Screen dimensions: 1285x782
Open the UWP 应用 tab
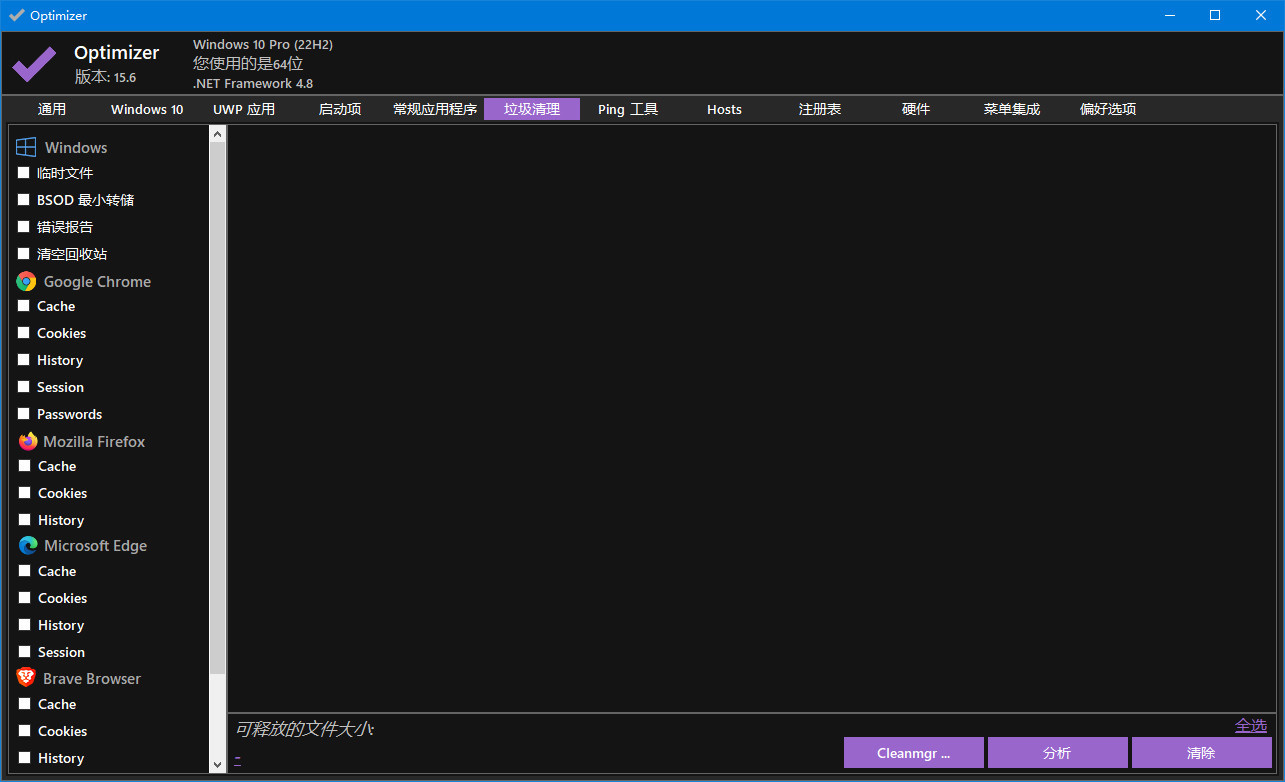[244, 109]
